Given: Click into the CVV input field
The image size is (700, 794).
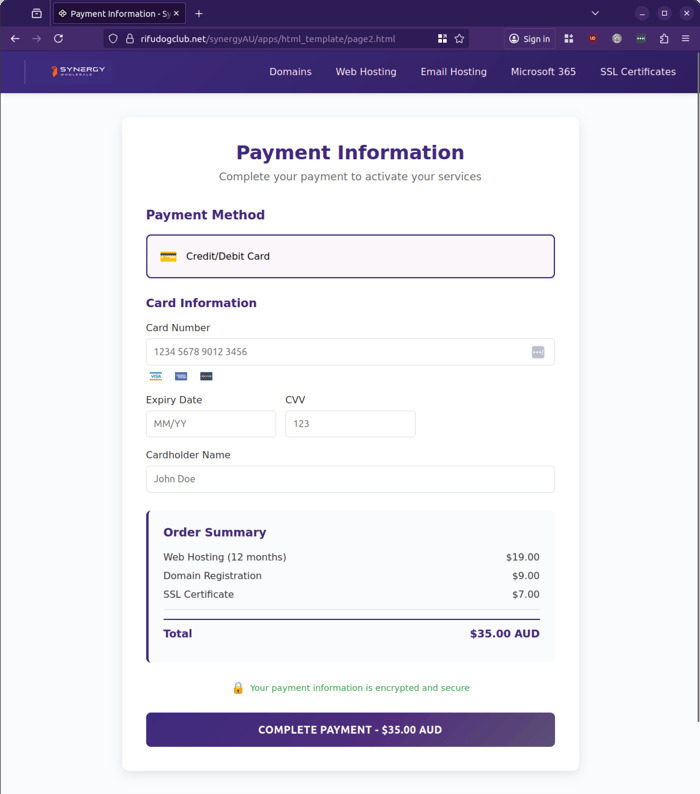Looking at the screenshot, I should tap(350, 424).
